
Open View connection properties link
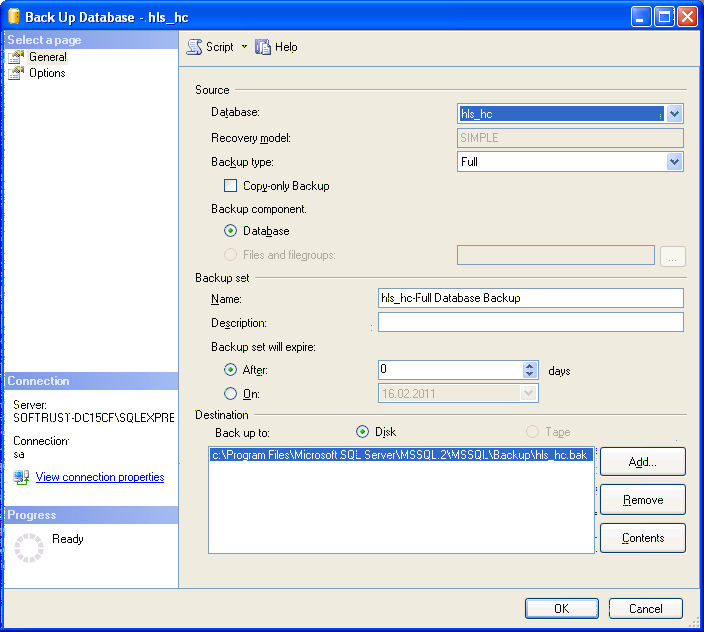pyautogui.click(x=100, y=477)
